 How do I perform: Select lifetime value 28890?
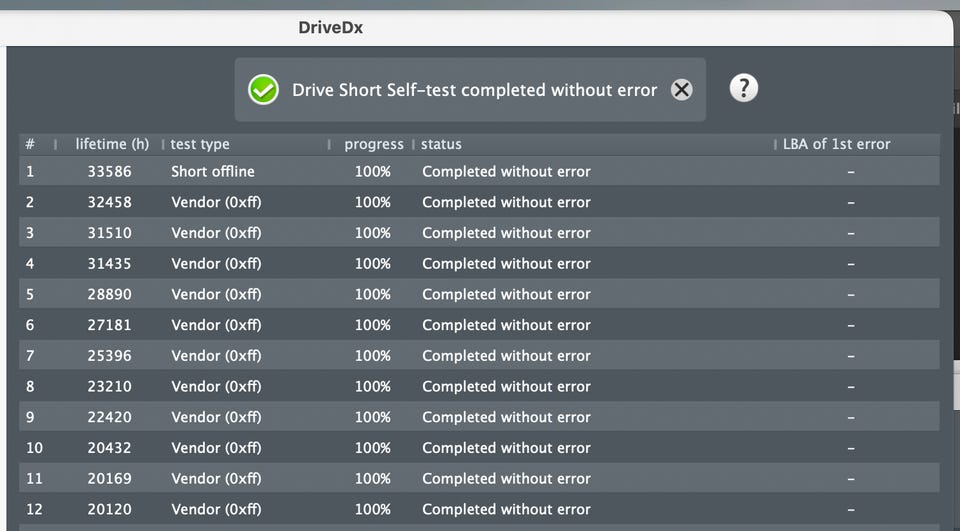click(x=110, y=294)
